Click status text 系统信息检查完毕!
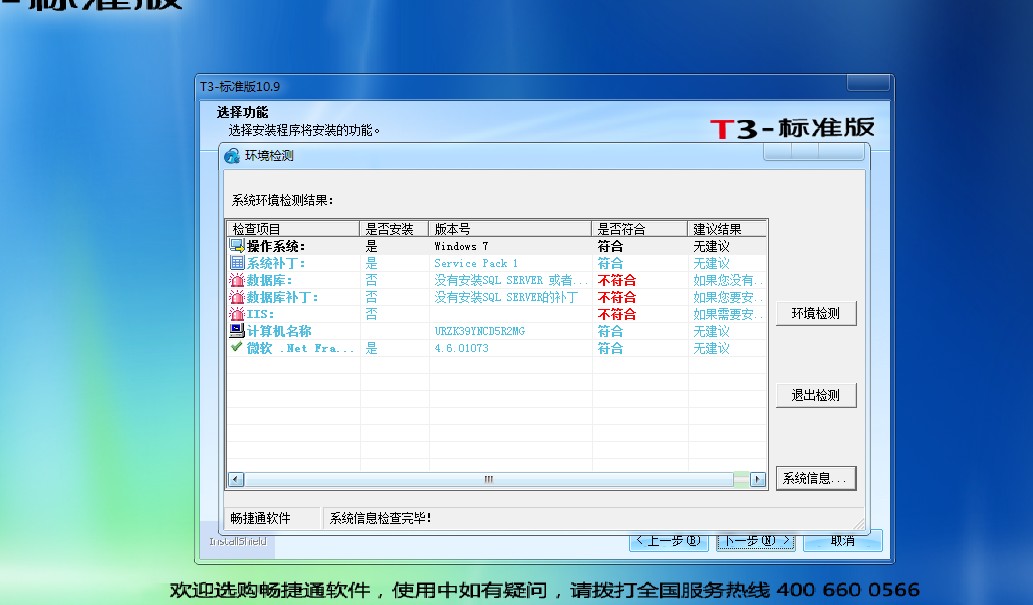This screenshot has width=1033, height=605. [x=380, y=519]
